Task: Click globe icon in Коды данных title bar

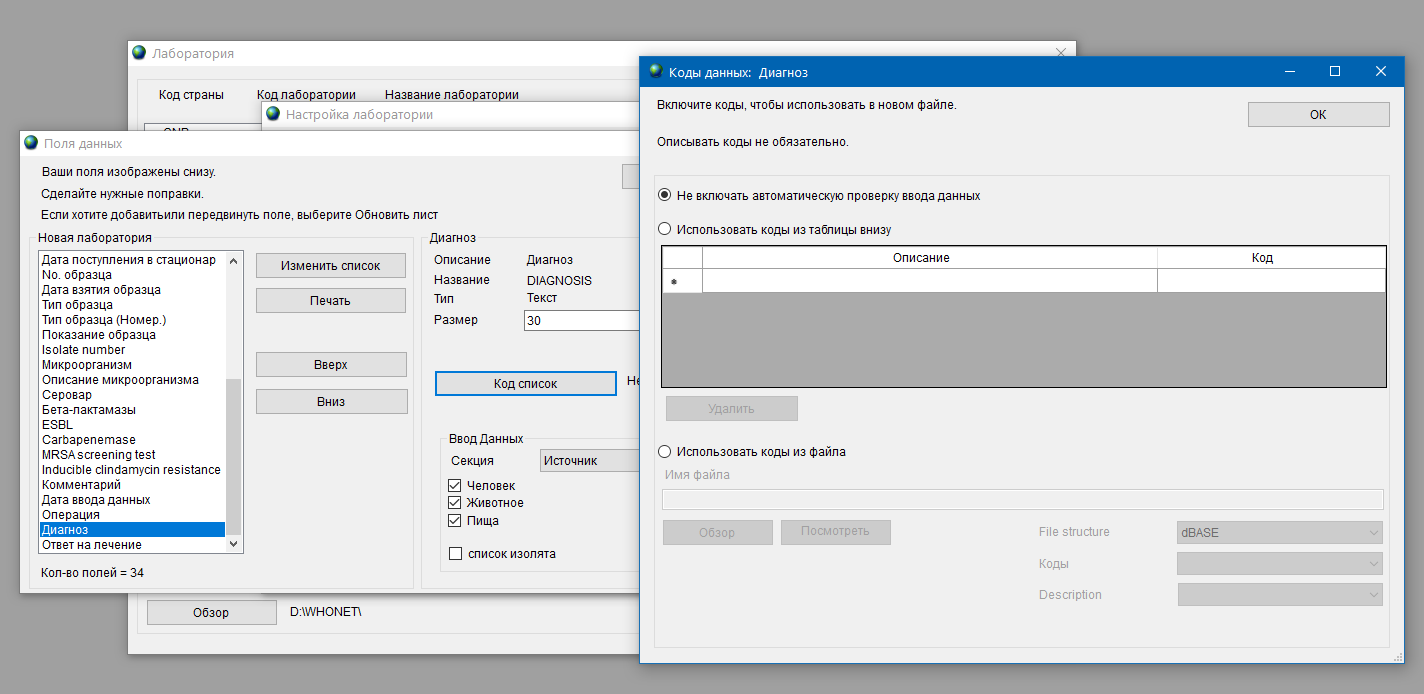Action: click(x=656, y=71)
